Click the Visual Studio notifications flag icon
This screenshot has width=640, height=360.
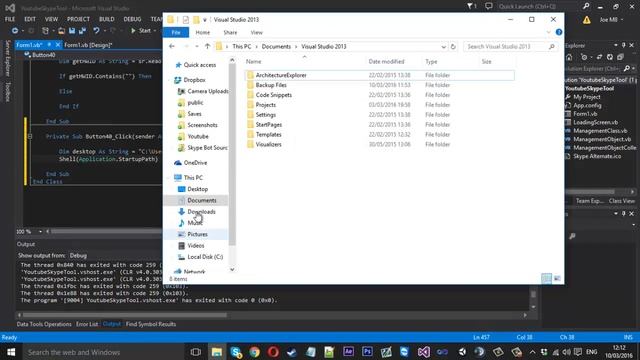471,6
